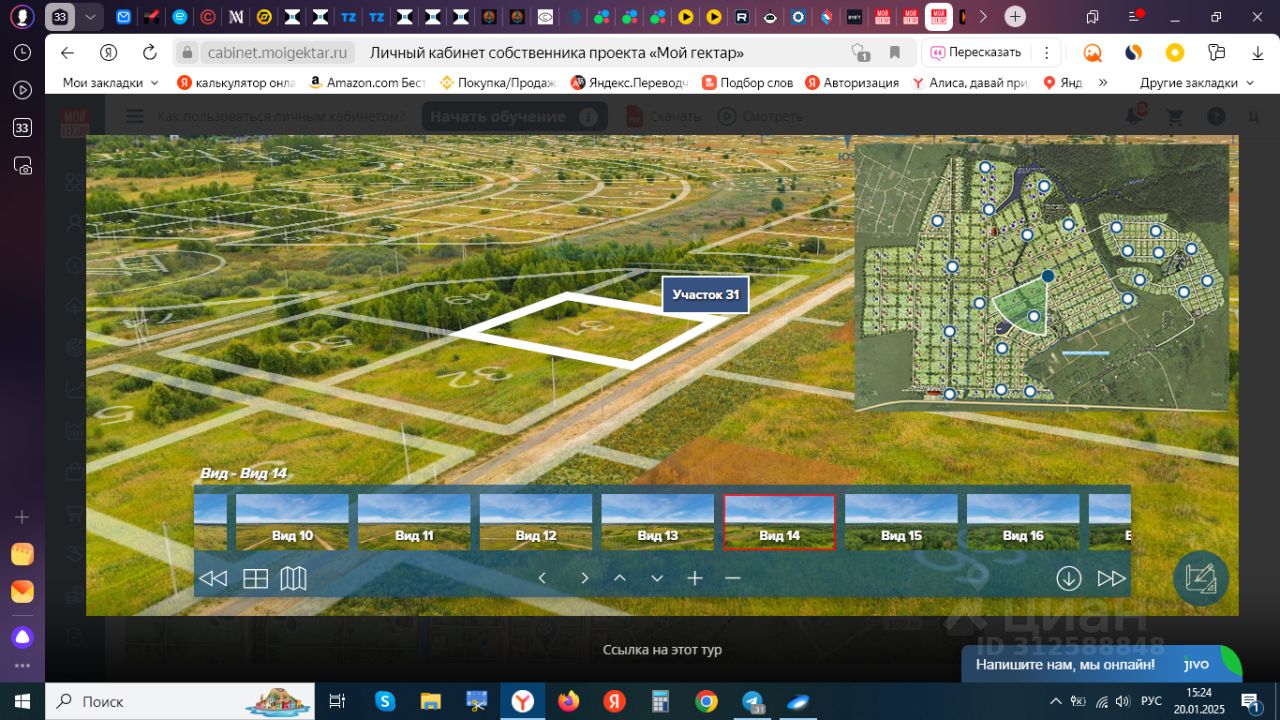The height and width of the screenshot is (720, 1280).
Task: Open the Yandex profile avatar icon
Action: tap(22, 17)
